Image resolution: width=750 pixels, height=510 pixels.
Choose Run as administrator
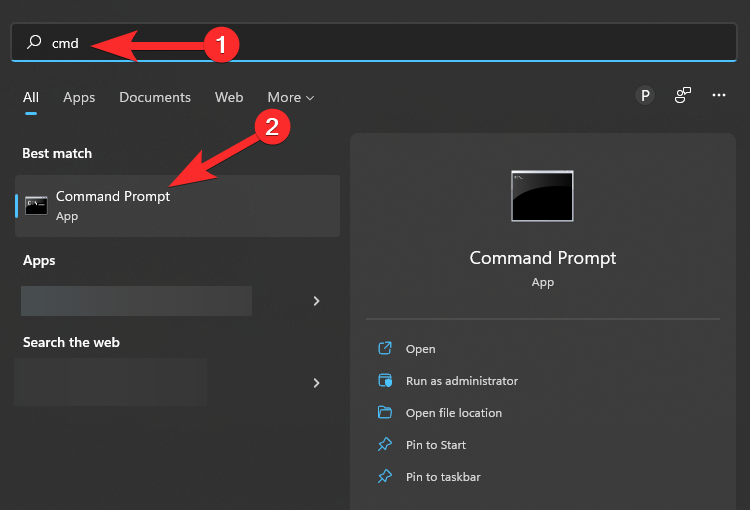461,381
